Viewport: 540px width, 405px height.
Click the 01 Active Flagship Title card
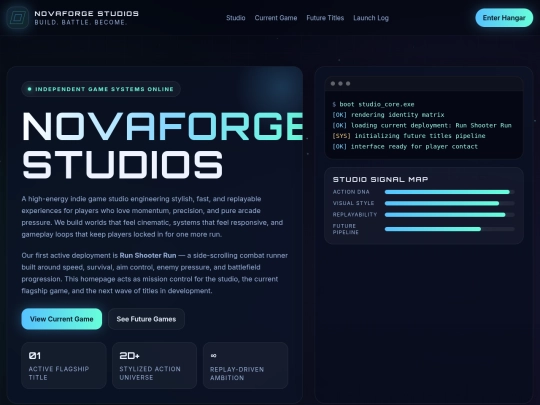coord(64,365)
